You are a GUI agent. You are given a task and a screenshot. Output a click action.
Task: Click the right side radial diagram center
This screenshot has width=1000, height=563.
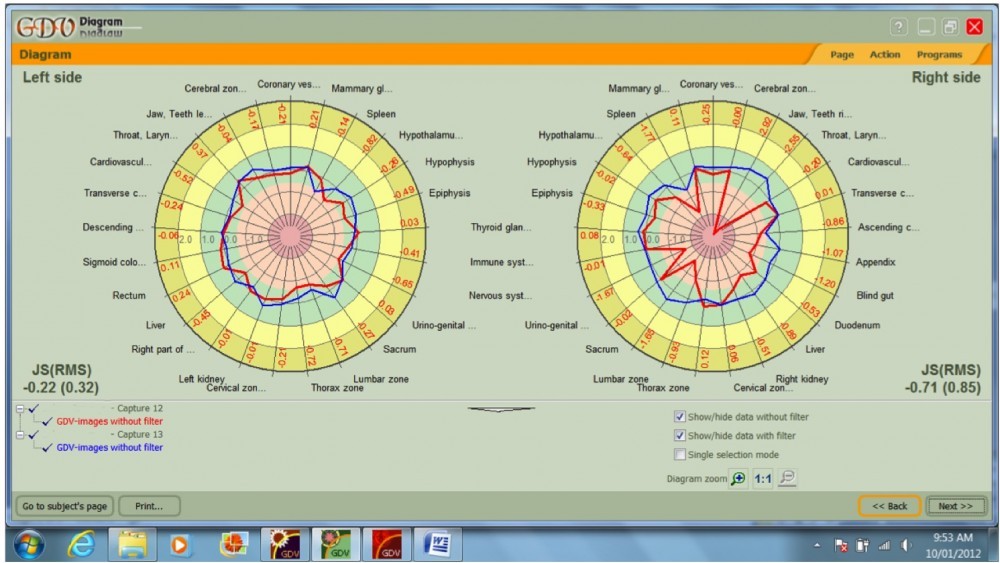coord(712,236)
